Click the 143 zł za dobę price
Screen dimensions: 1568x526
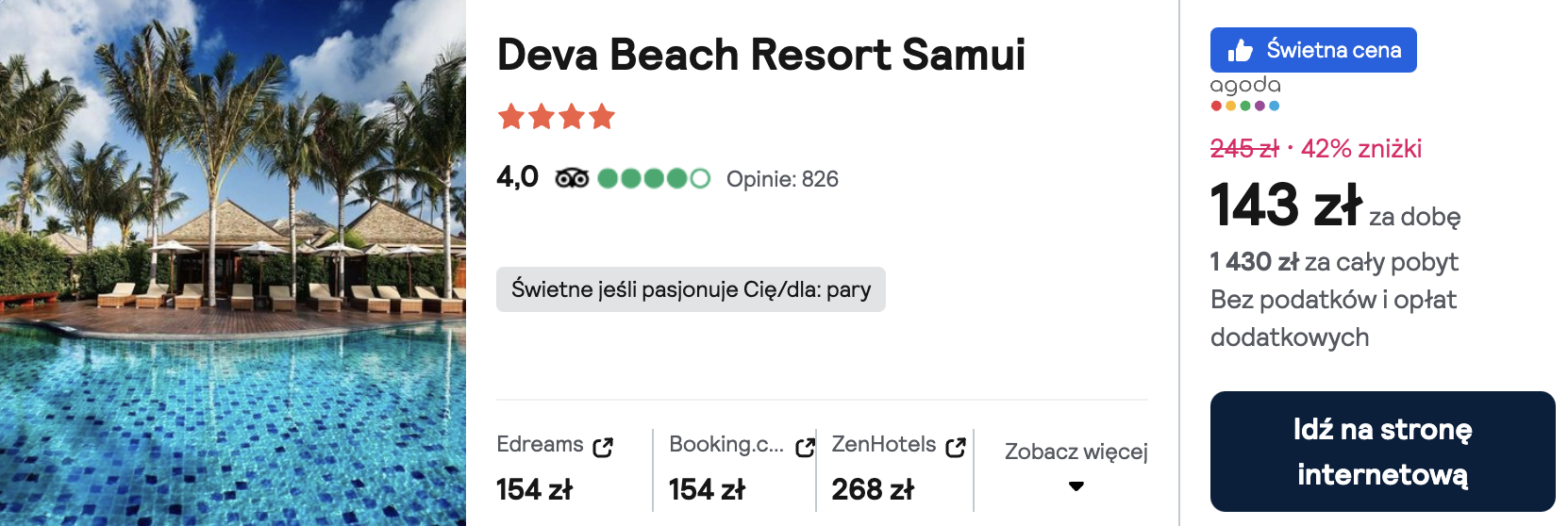[1335, 206]
